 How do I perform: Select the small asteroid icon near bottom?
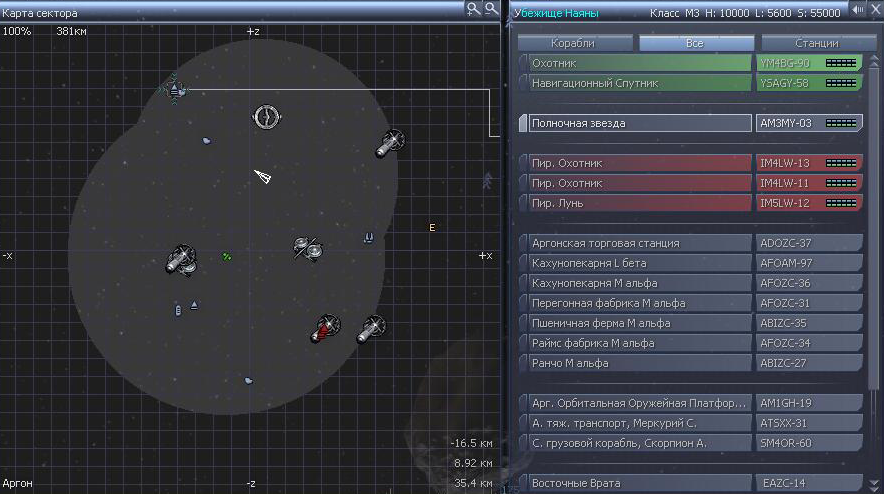pyautogui.click(x=248, y=381)
